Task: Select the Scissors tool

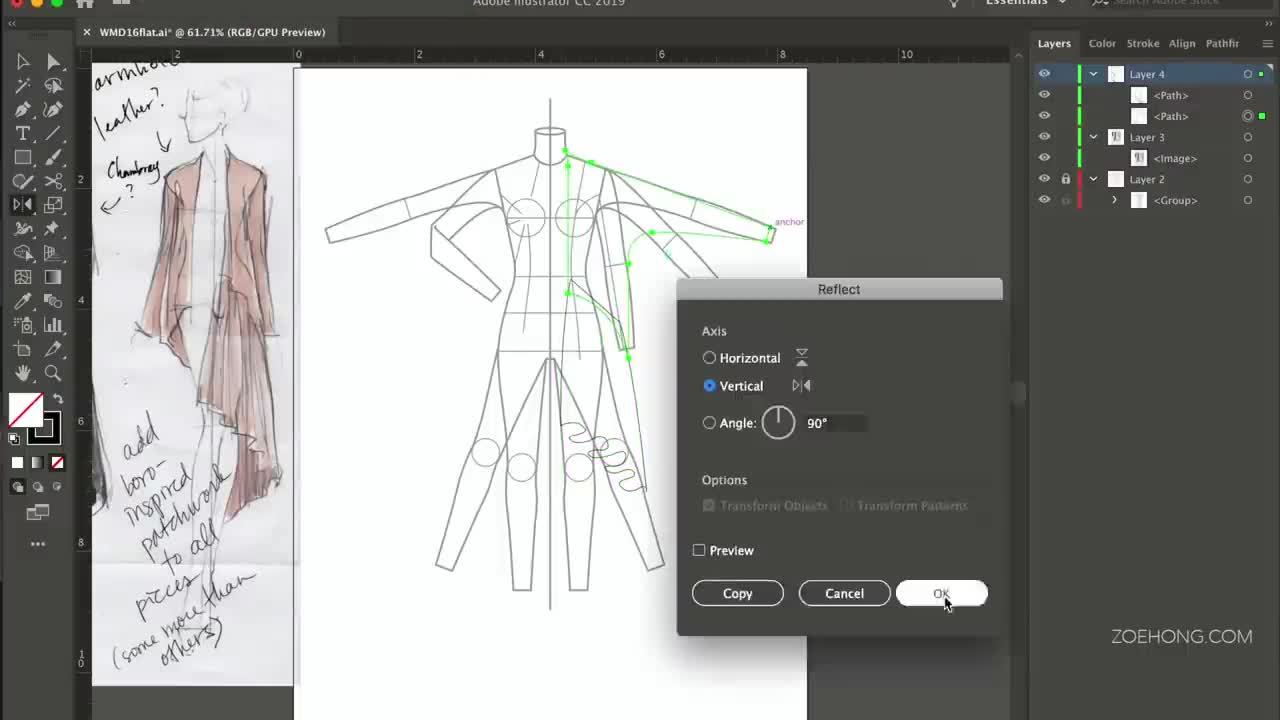Action: pos(53,182)
